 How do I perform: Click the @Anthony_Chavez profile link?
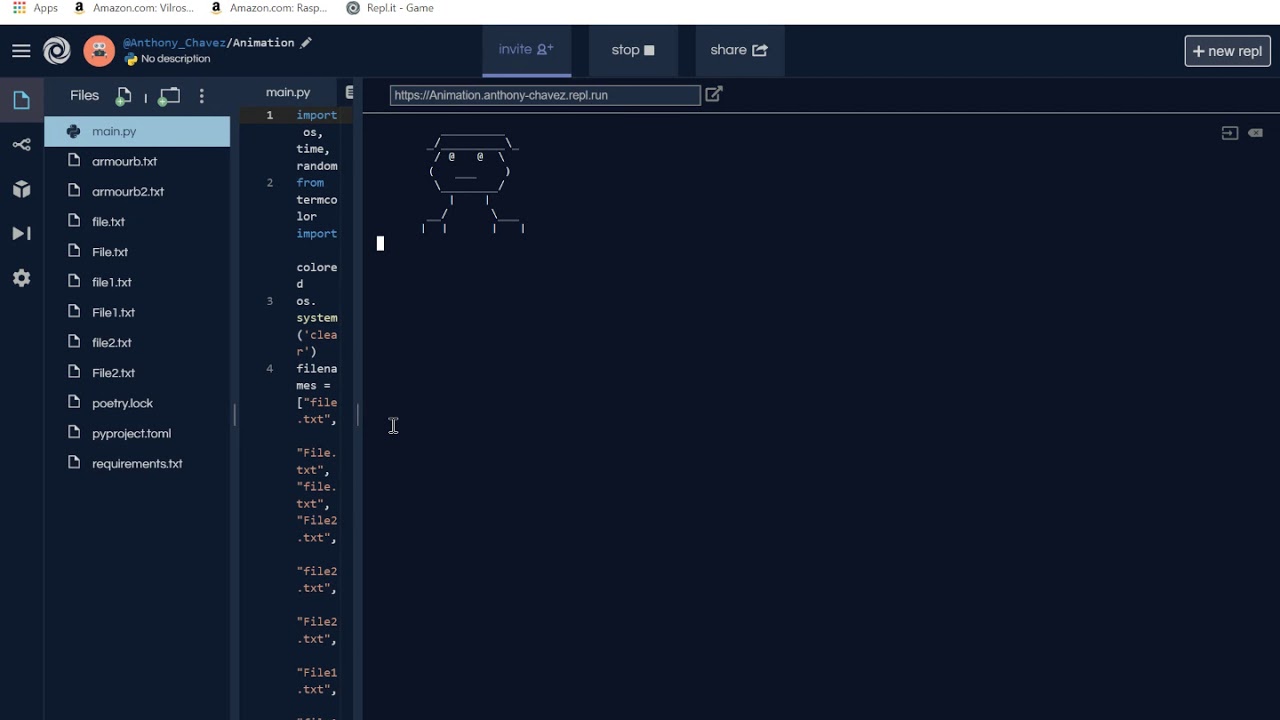point(174,43)
